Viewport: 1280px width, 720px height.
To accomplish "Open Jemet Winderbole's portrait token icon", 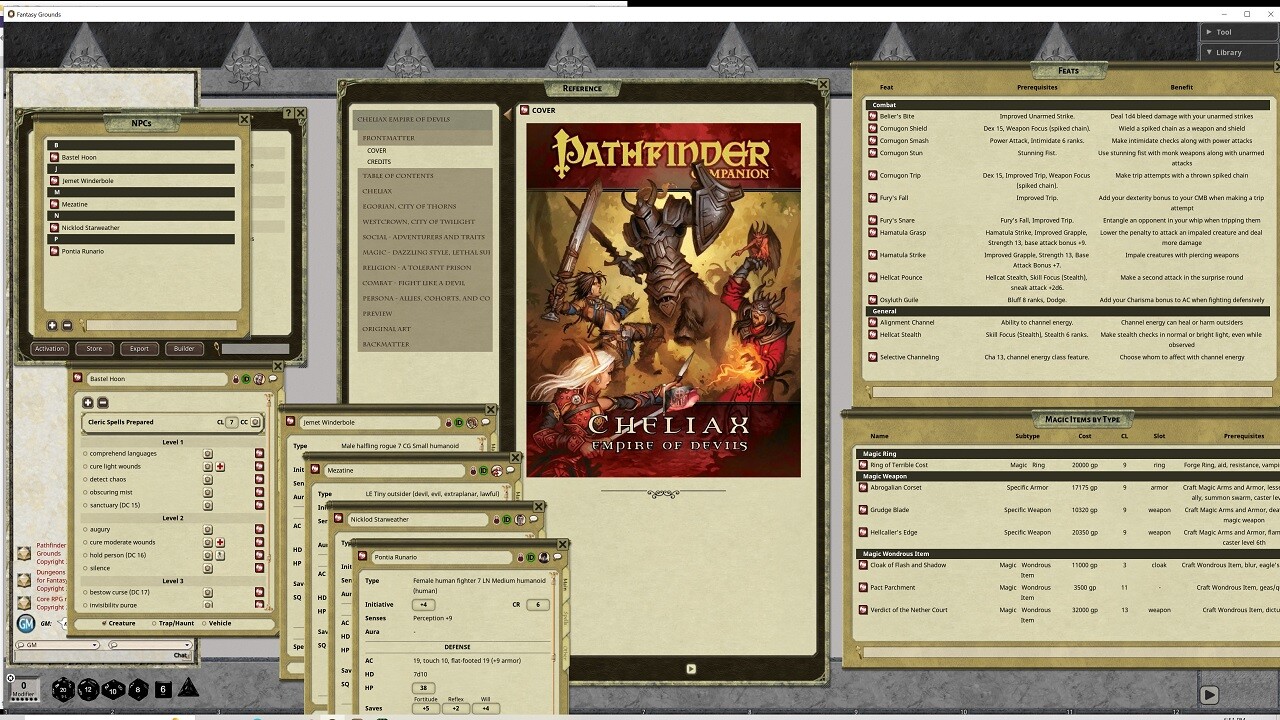I will pos(472,422).
